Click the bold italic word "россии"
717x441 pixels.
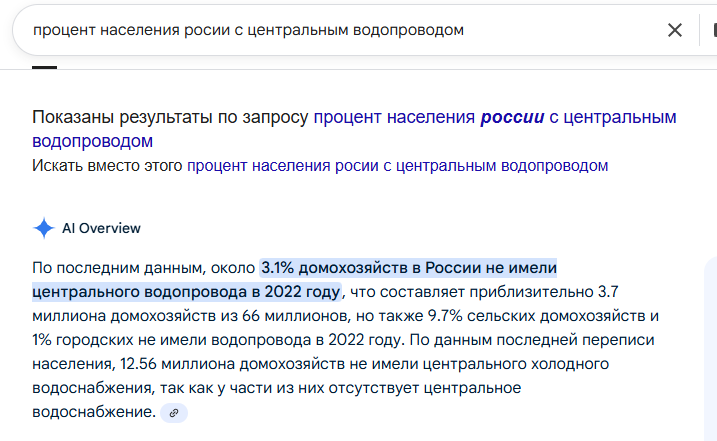pos(512,117)
